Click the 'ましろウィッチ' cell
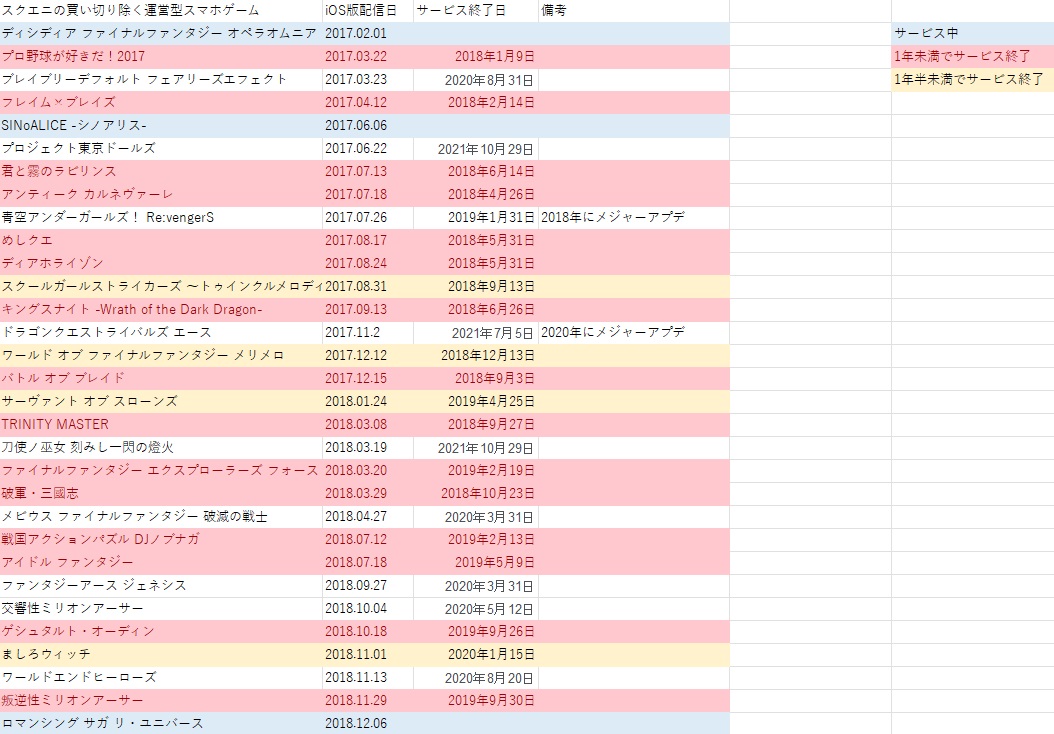 (x=161, y=654)
